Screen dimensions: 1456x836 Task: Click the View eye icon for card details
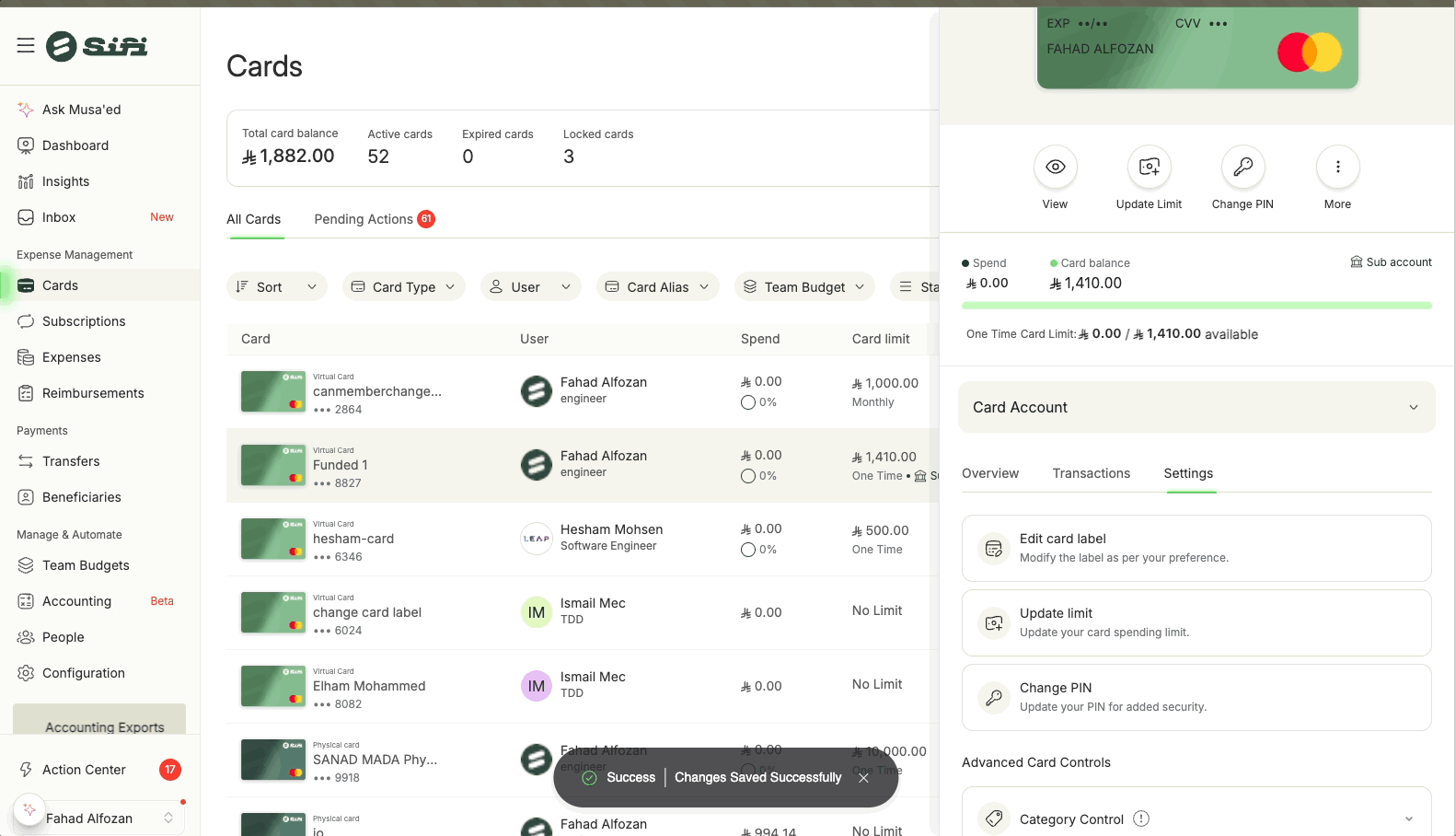(x=1055, y=167)
